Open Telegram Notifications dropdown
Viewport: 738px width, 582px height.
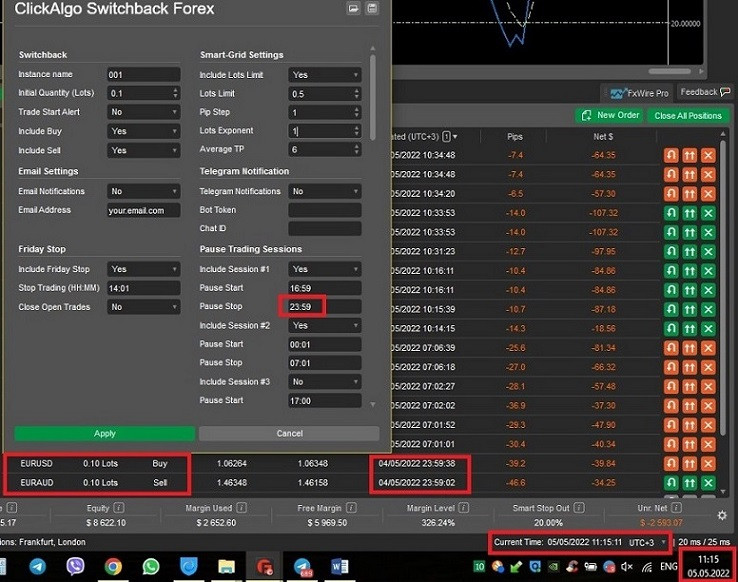click(325, 191)
